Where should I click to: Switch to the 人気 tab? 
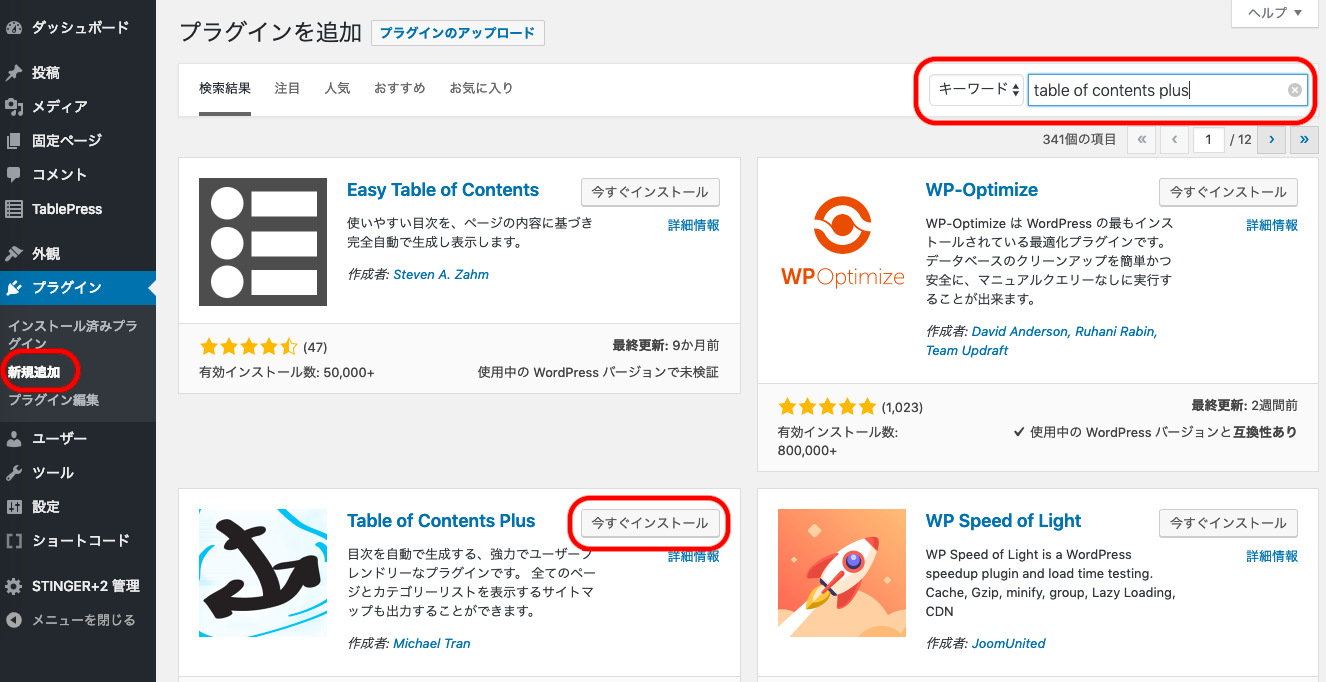[x=337, y=88]
